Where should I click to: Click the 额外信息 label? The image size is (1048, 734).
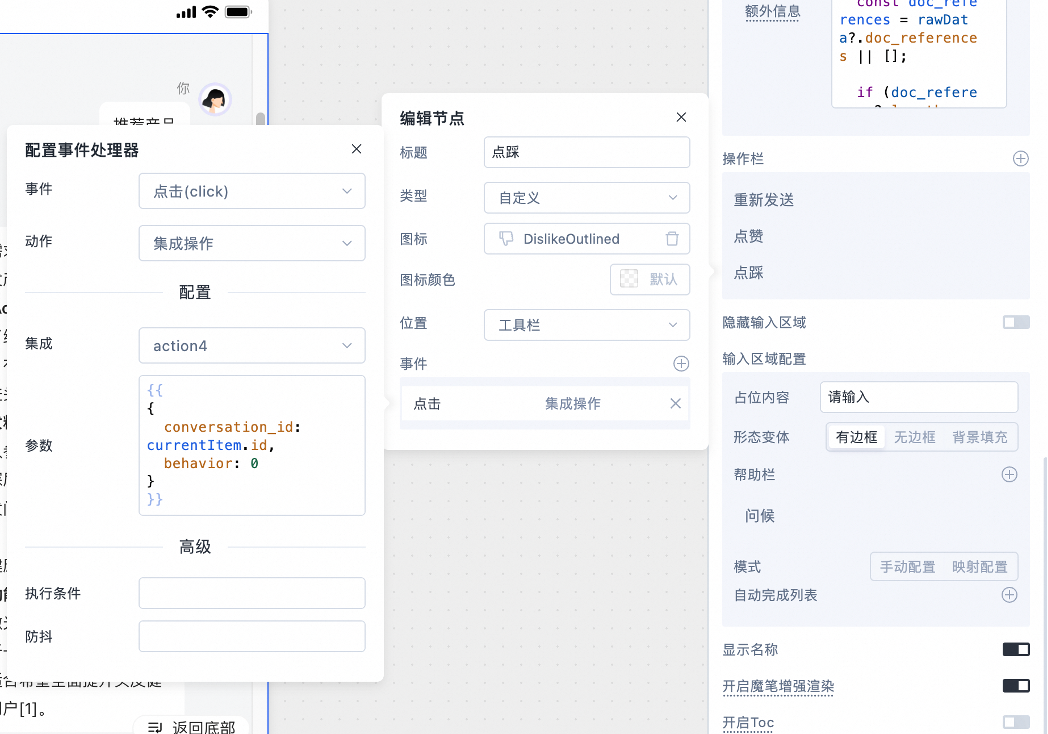772,11
